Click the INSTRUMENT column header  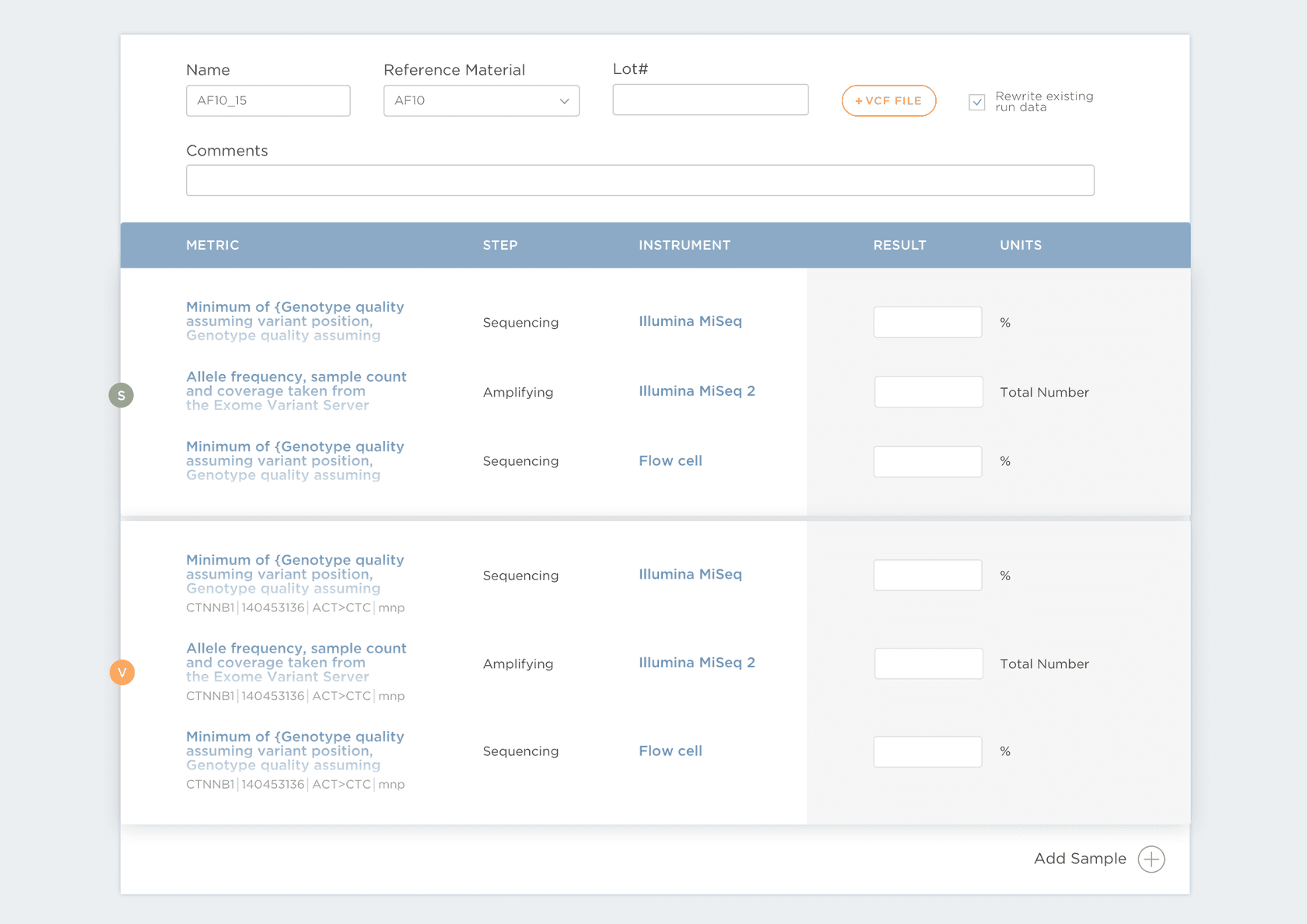click(684, 245)
